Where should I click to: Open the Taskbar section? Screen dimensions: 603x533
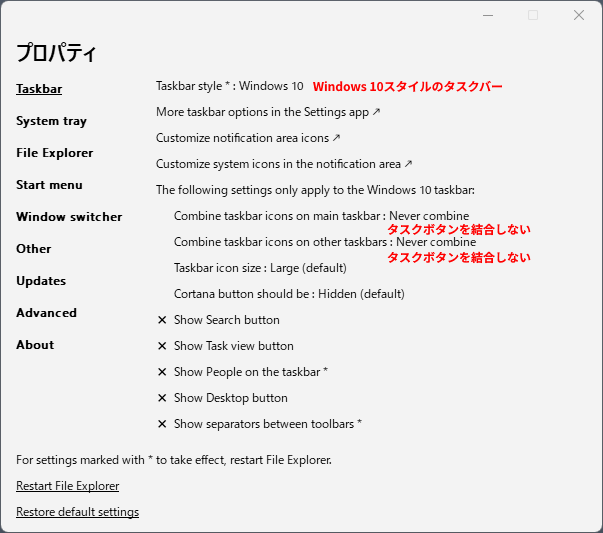pos(39,89)
